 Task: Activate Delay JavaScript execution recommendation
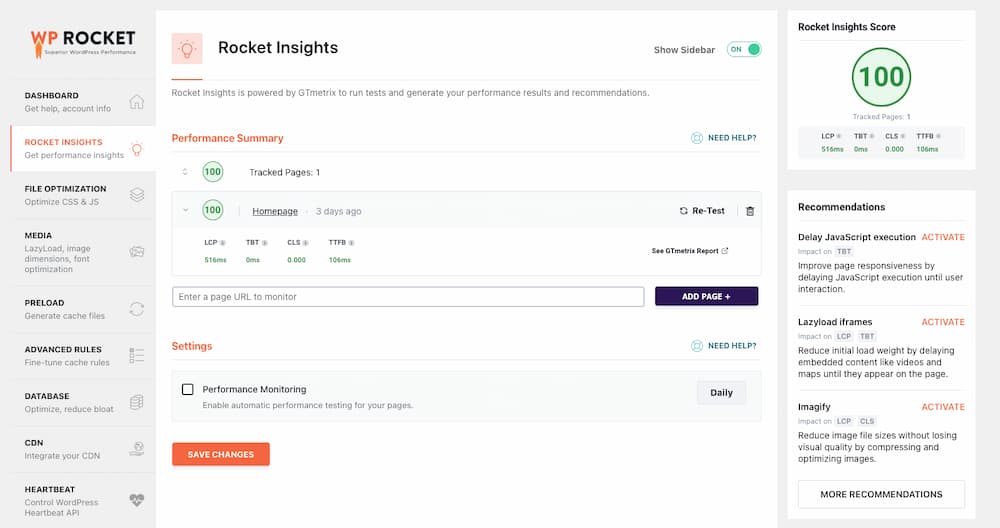click(x=943, y=237)
